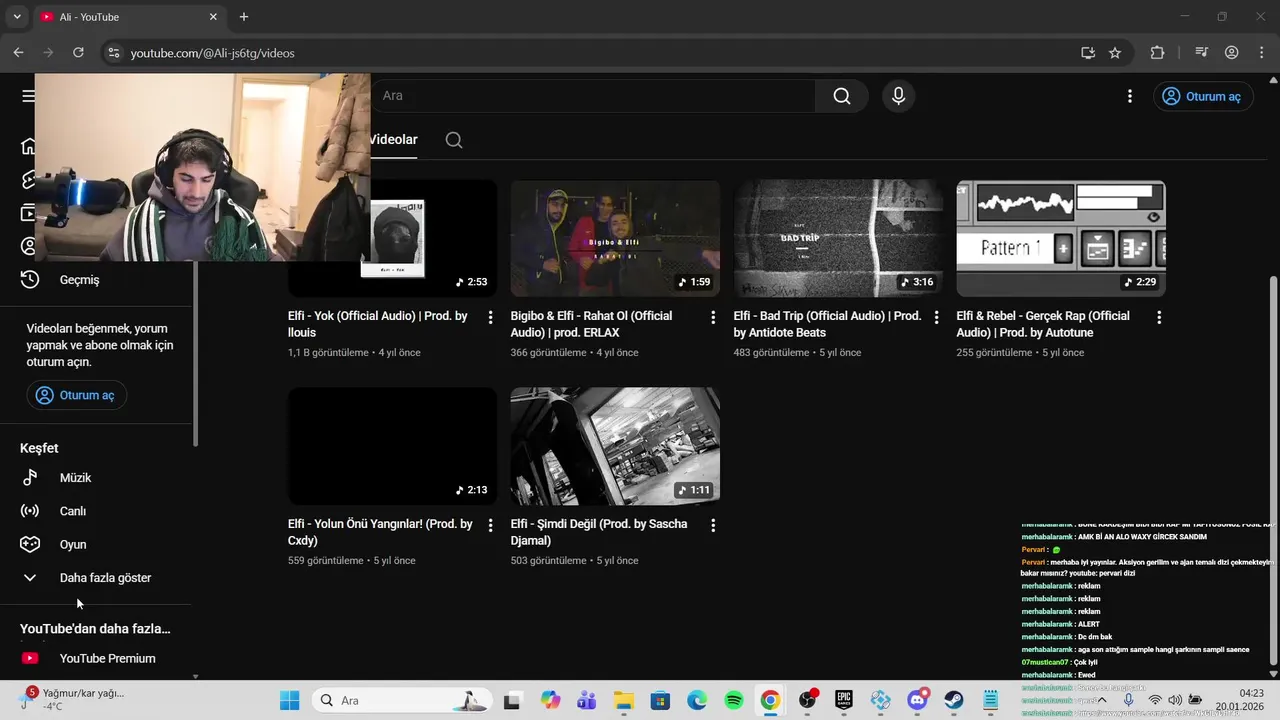Close the Ali - YouTube tab
1280x720 pixels.
click(213, 17)
